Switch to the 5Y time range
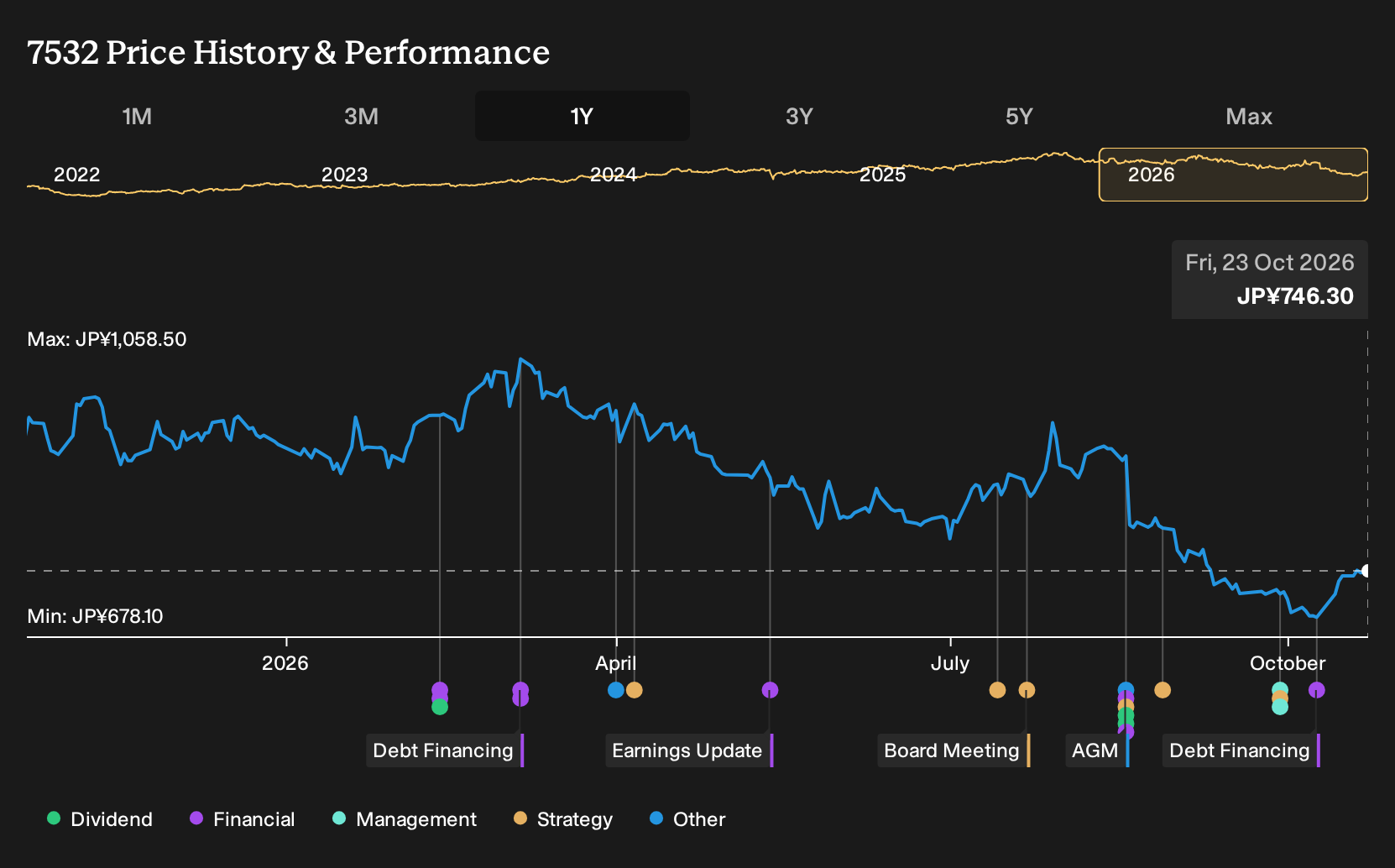Viewport: 1395px width, 868px height. (1019, 116)
